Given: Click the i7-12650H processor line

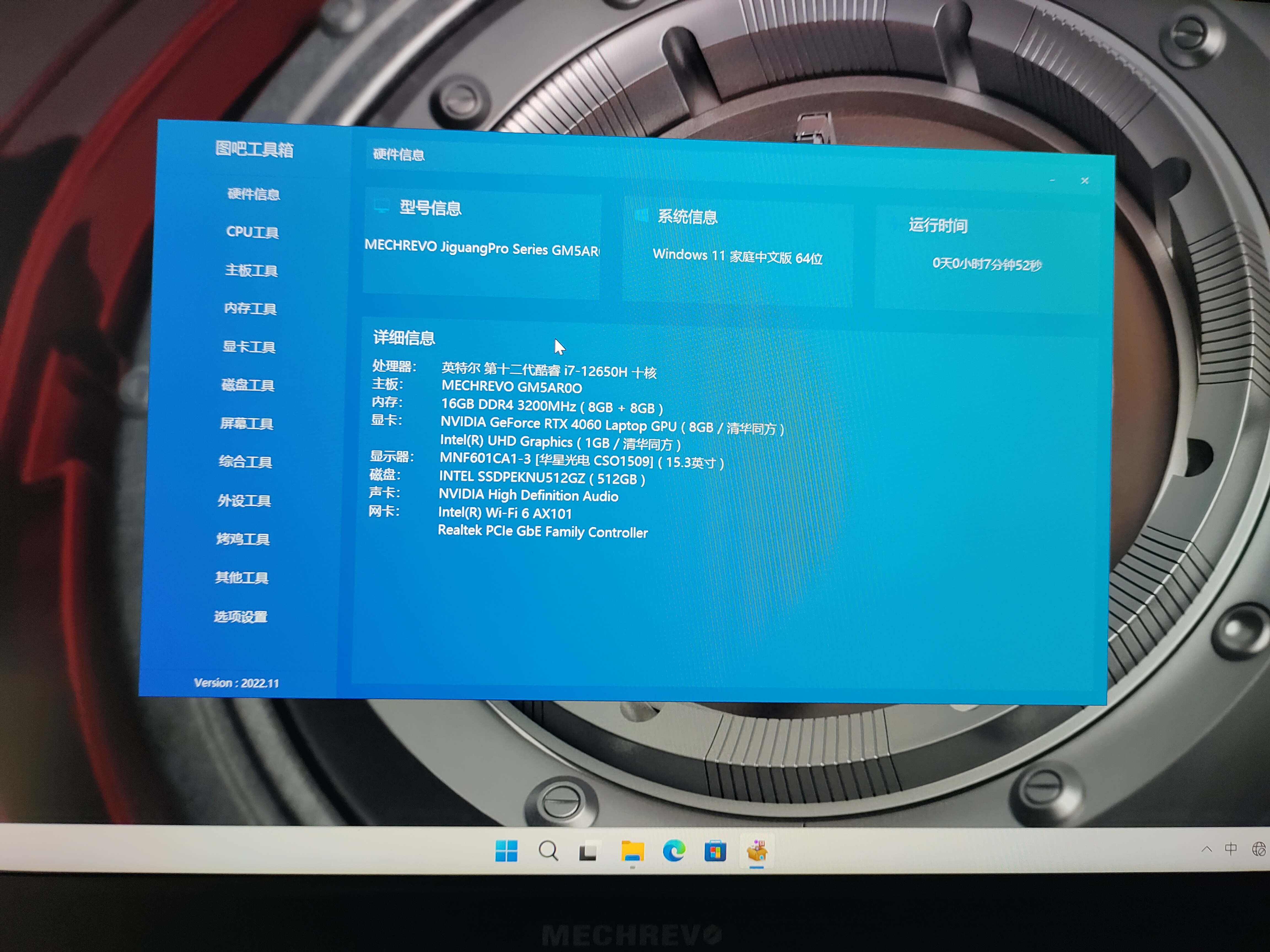Looking at the screenshot, I should (549, 370).
